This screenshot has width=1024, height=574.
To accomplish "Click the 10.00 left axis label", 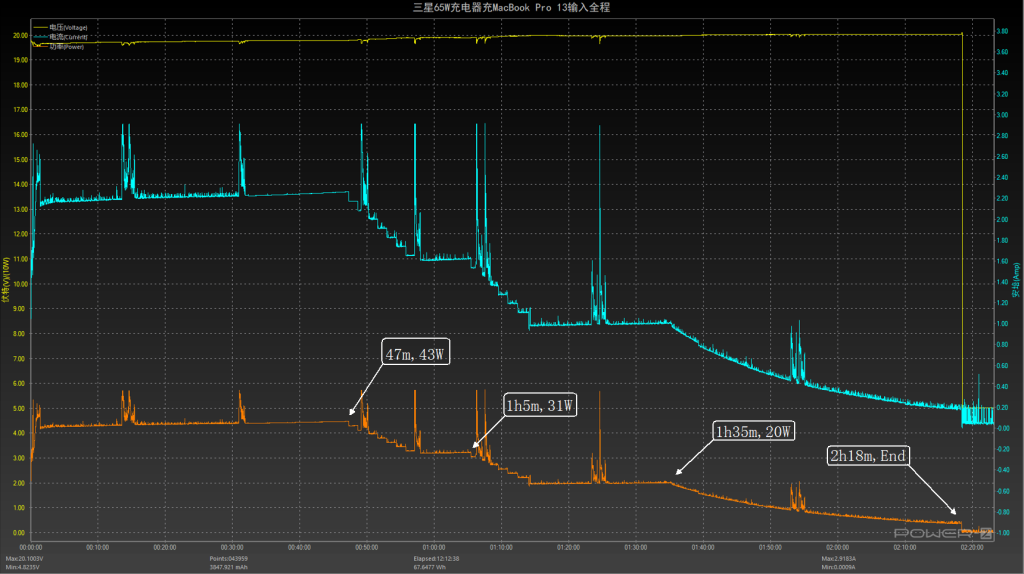I will point(20,284).
